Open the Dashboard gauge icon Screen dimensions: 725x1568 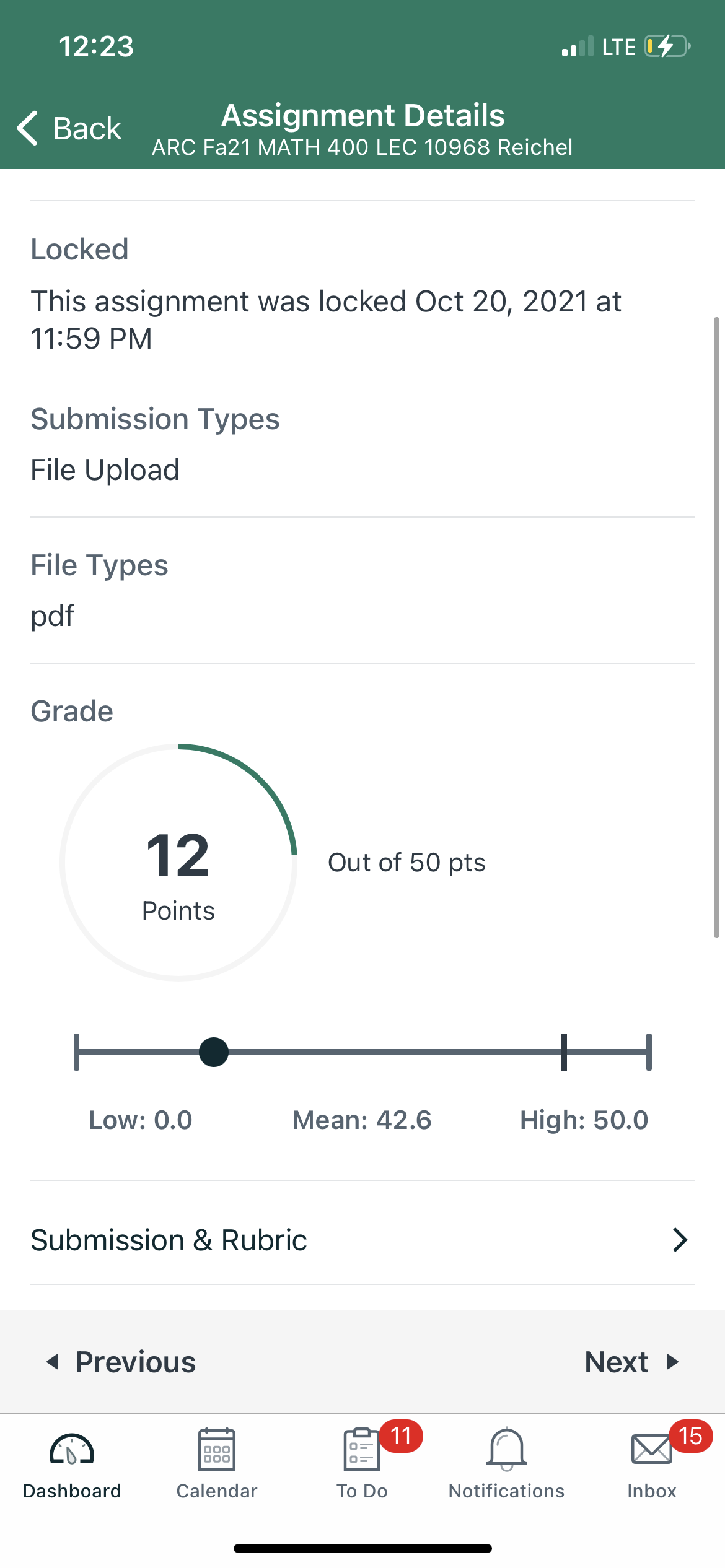[x=72, y=1449]
